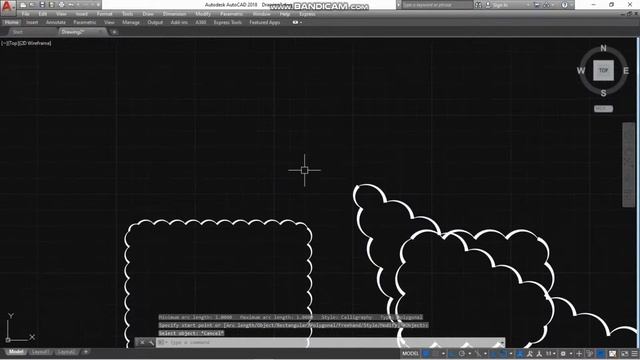The image size is (640, 360).
Task: Toggle the grid display in the status bar
Action: [426, 353]
